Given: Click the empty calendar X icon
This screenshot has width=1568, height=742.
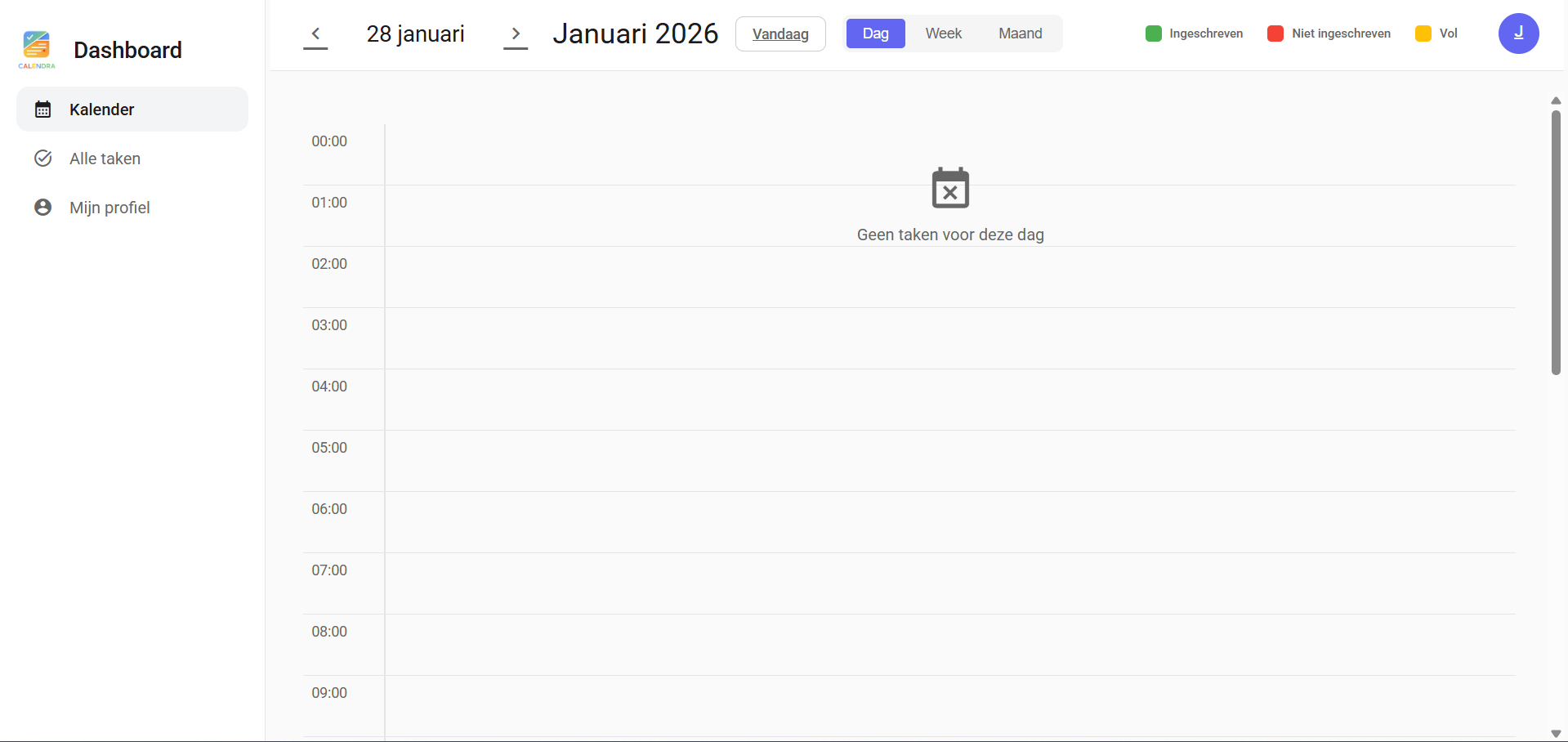Looking at the screenshot, I should pos(950,189).
